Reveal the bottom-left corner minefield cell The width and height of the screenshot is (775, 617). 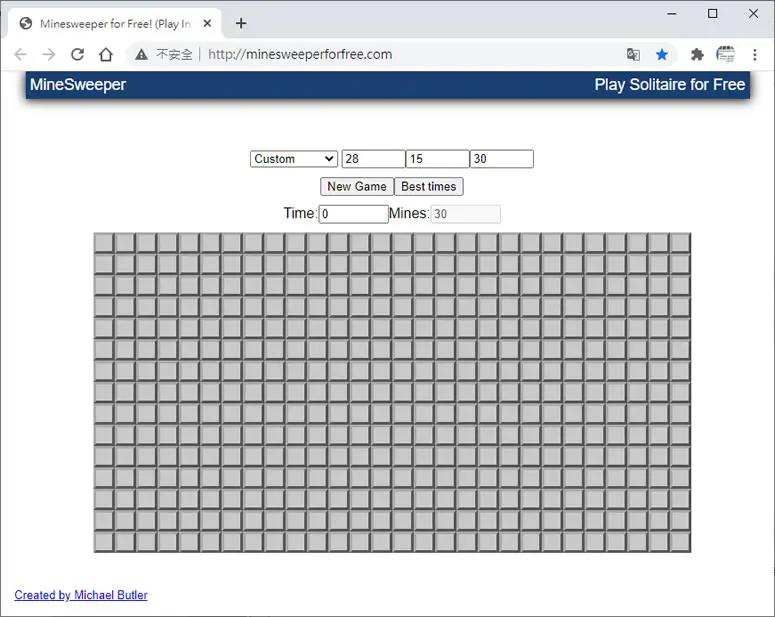pos(104,542)
